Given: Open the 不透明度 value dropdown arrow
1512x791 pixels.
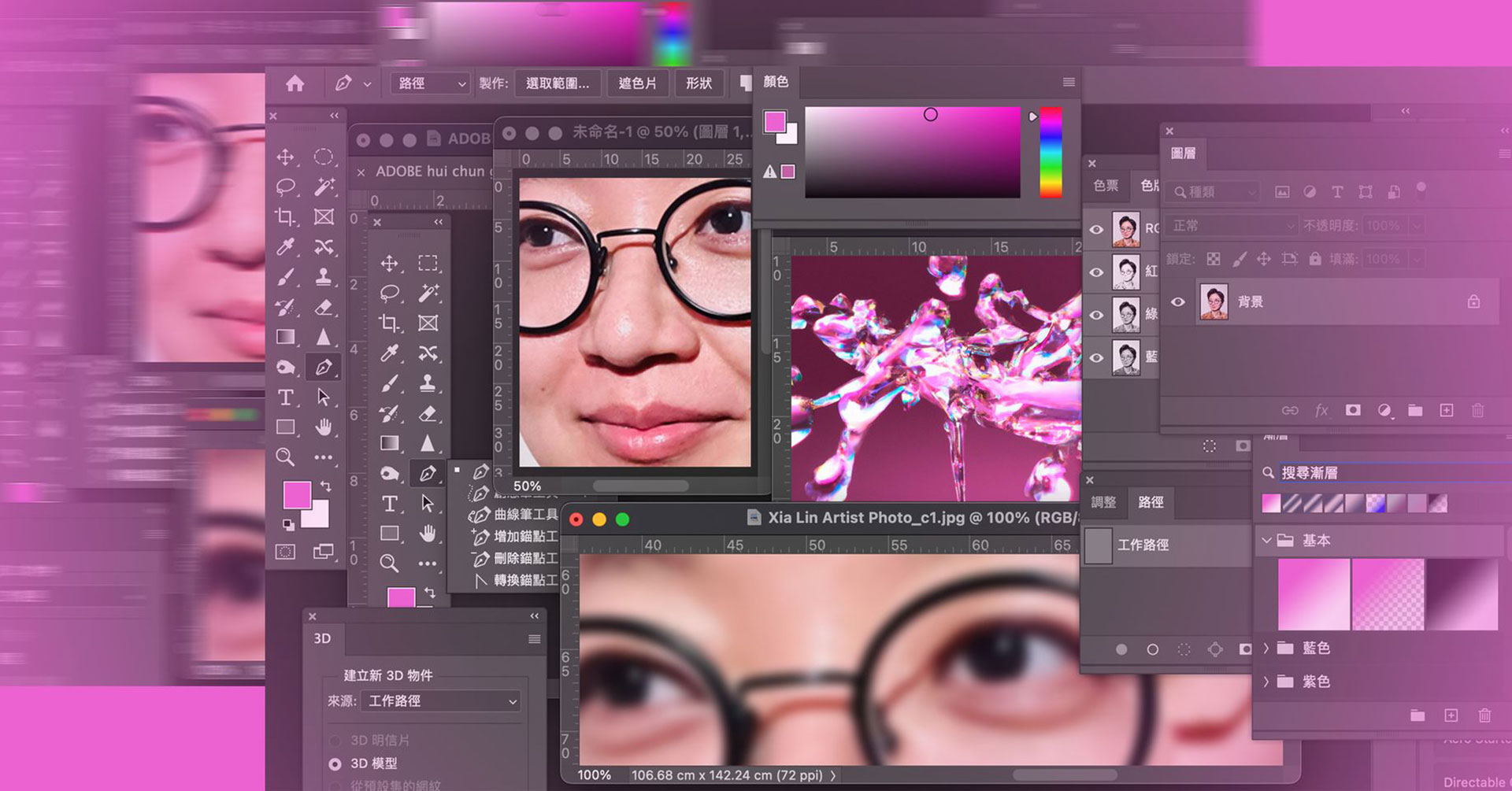Looking at the screenshot, I should (x=1417, y=226).
